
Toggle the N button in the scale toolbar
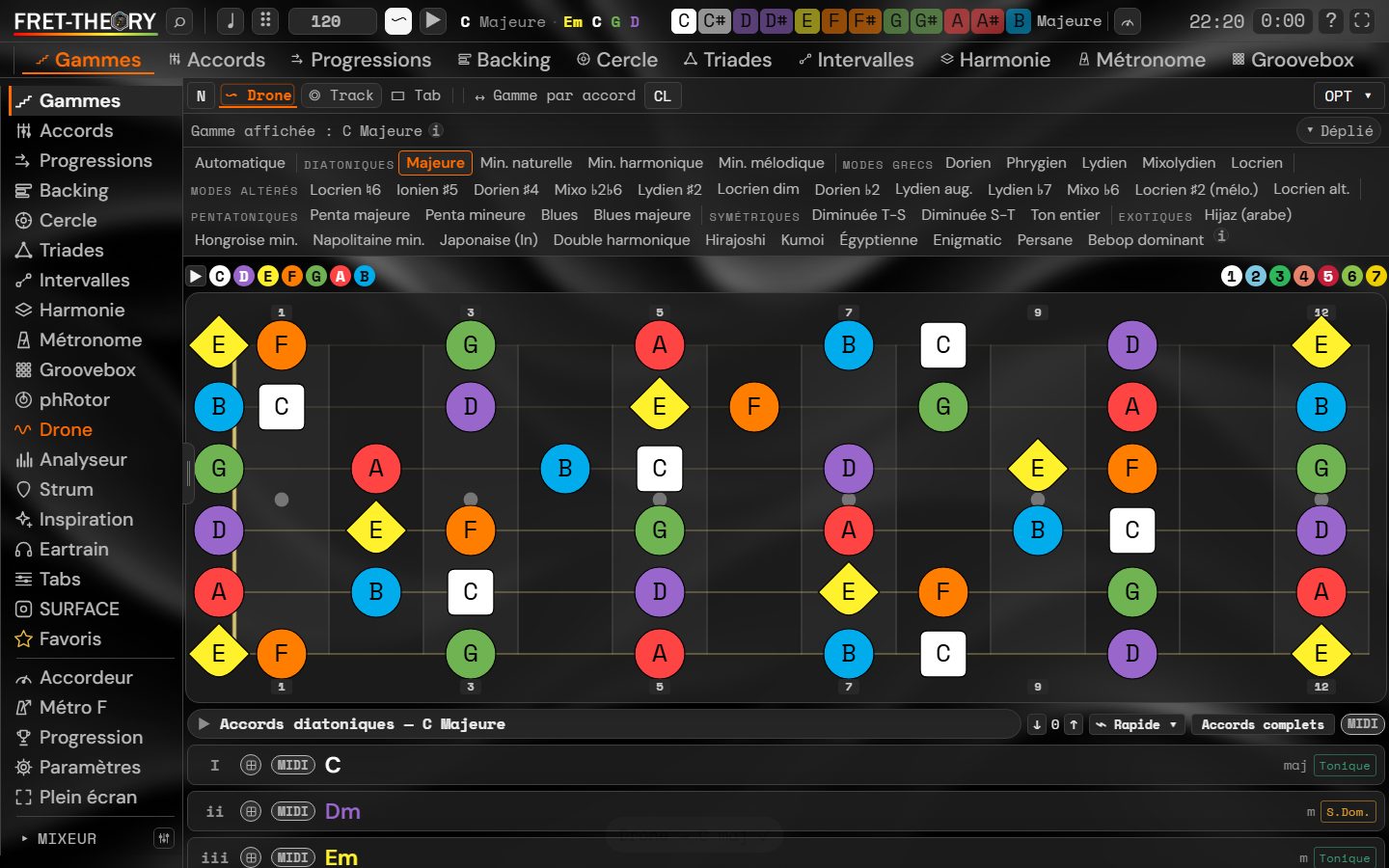point(201,95)
